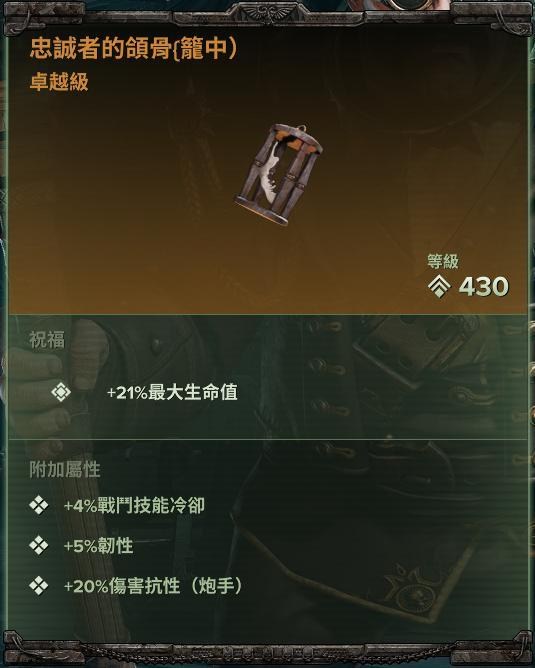Click the perk icon next to +20%傷害抗性

39,586
